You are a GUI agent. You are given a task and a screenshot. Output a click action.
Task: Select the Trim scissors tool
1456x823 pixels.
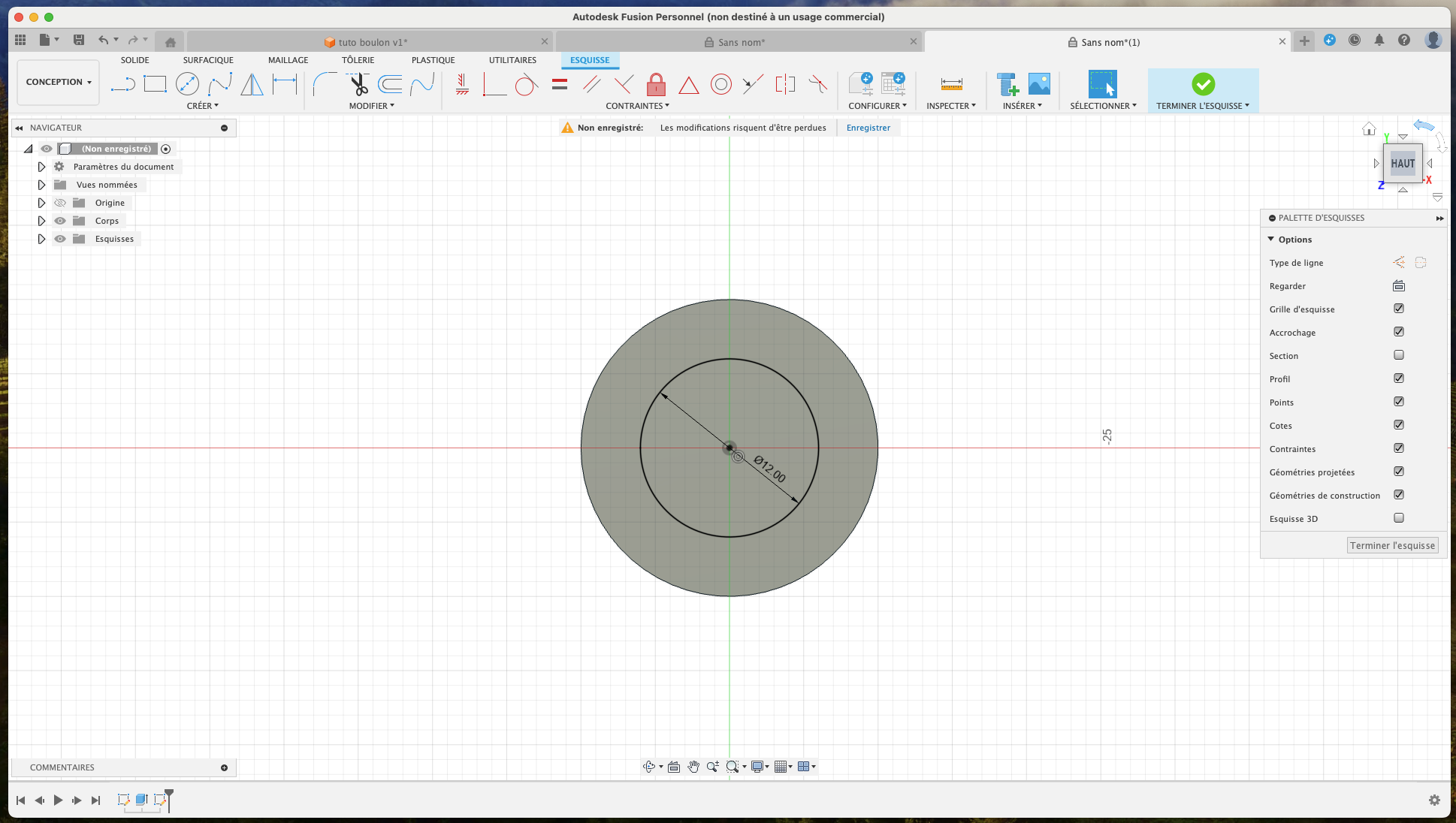click(358, 84)
